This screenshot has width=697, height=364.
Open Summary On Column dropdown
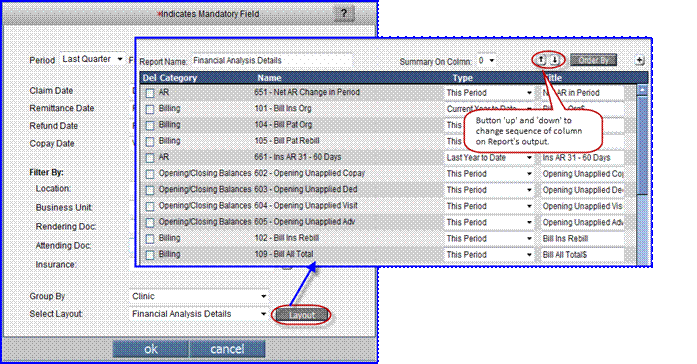[486, 60]
